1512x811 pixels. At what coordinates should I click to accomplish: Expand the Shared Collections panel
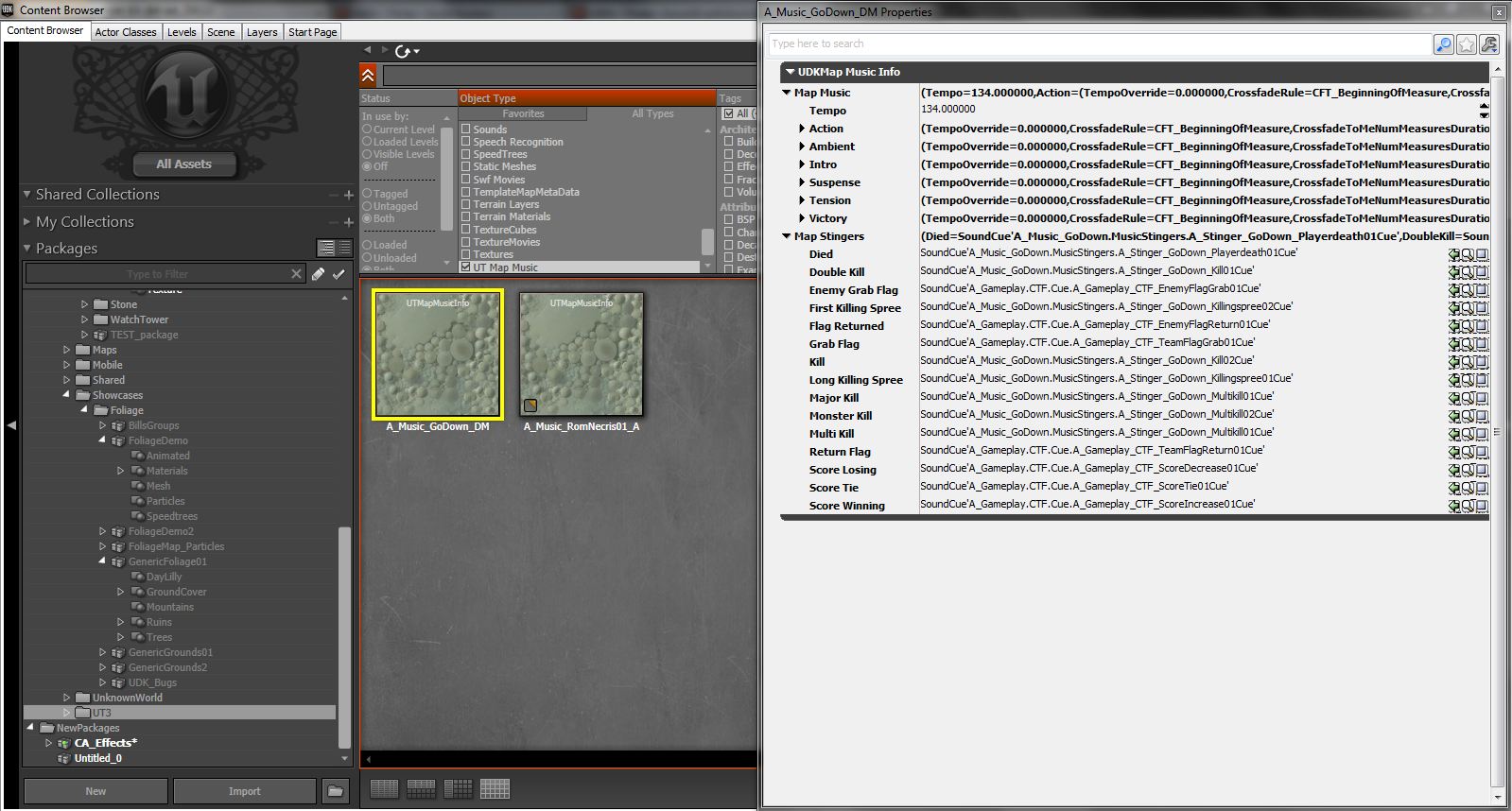27,194
